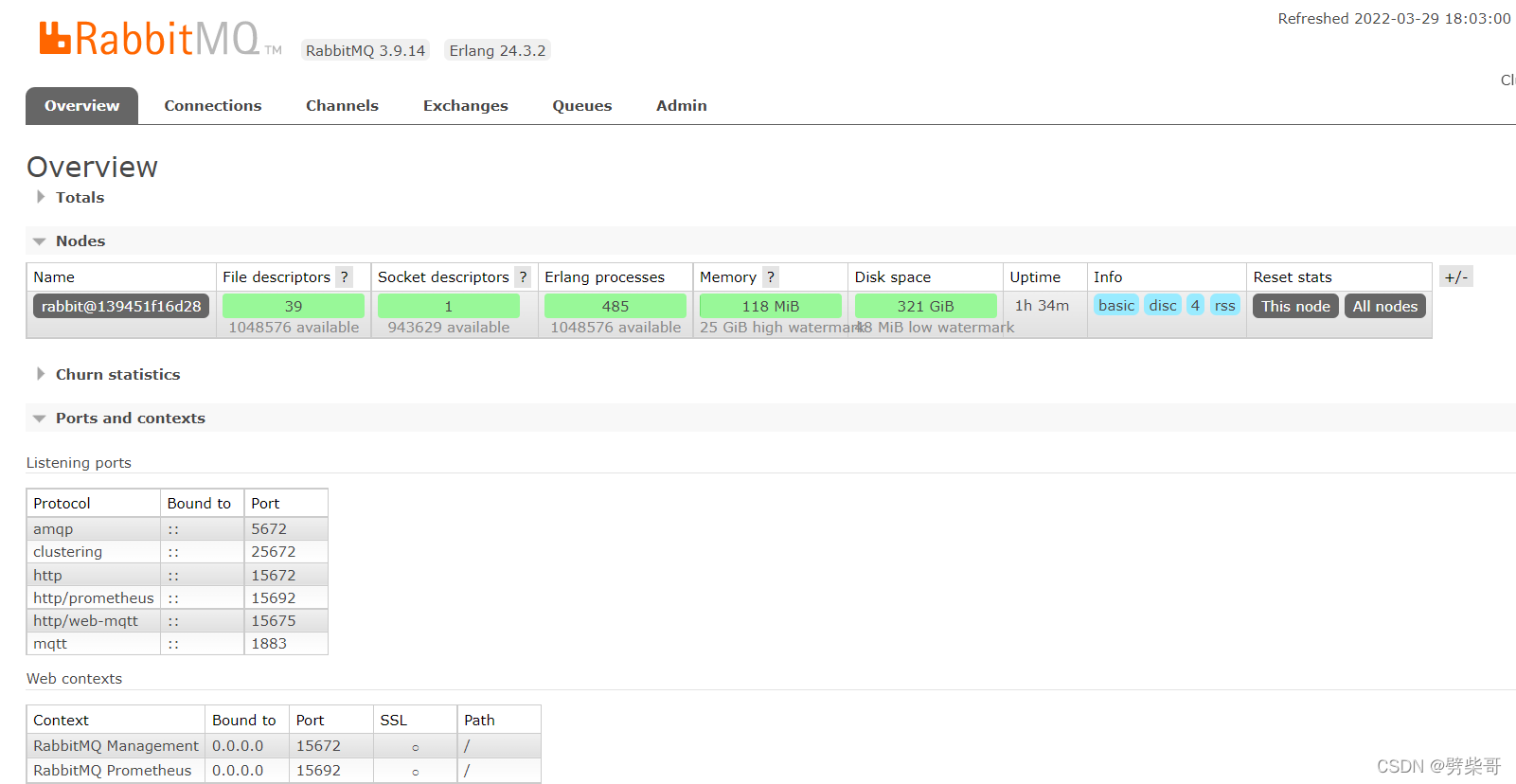
Task: Select RabbitMQ Management context row
Action: [283, 745]
